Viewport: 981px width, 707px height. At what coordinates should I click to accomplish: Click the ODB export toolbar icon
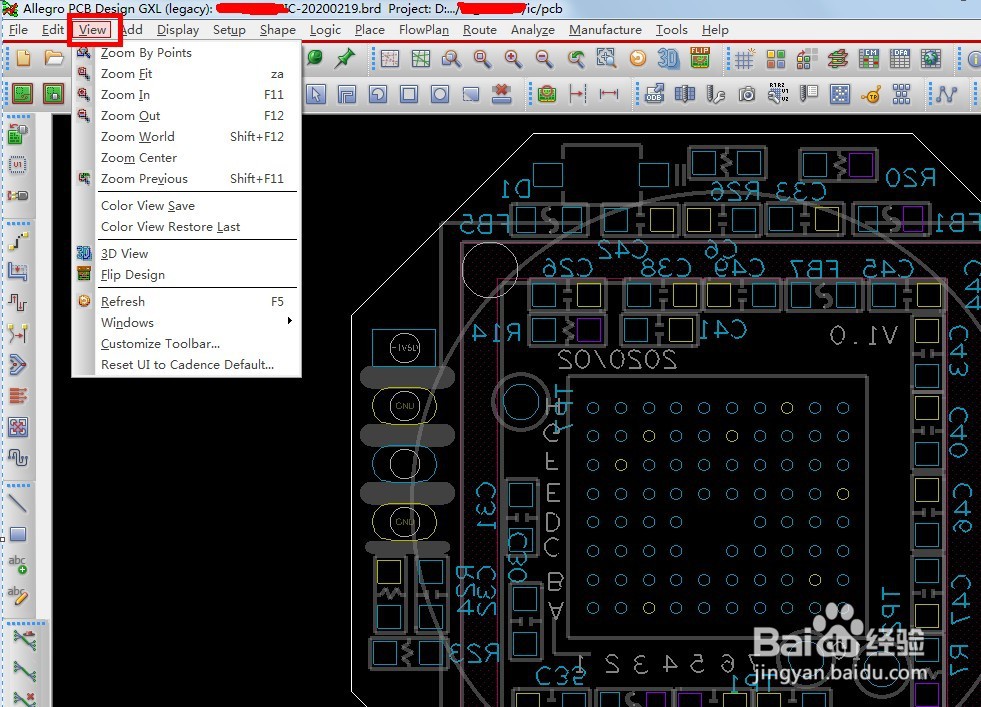pos(654,94)
